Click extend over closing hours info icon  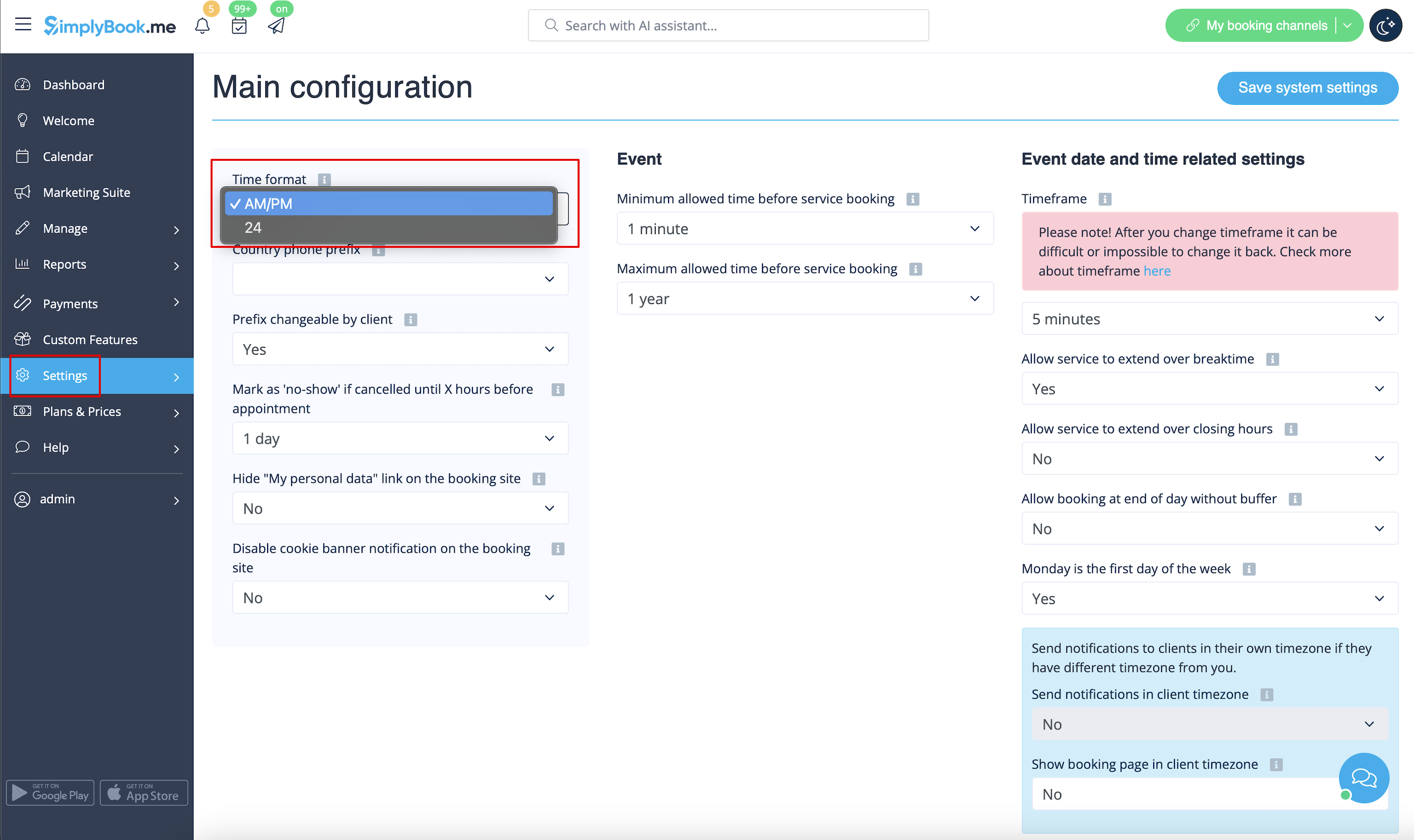pos(1291,429)
